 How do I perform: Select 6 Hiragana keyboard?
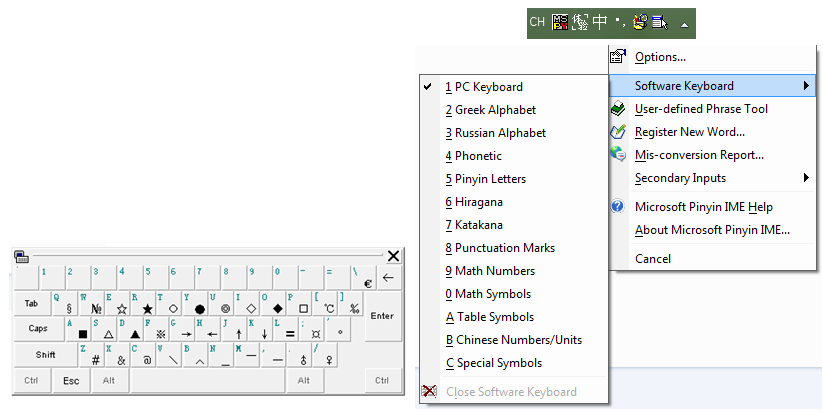coord(474,202)
